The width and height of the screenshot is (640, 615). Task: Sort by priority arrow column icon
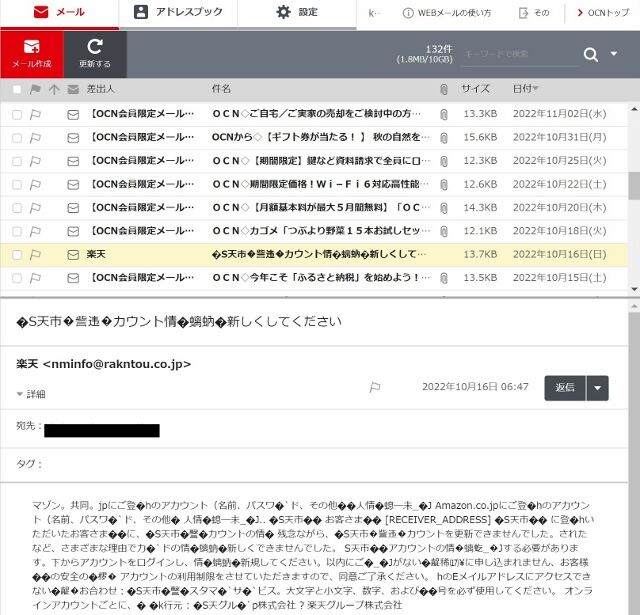click(54, 89)
